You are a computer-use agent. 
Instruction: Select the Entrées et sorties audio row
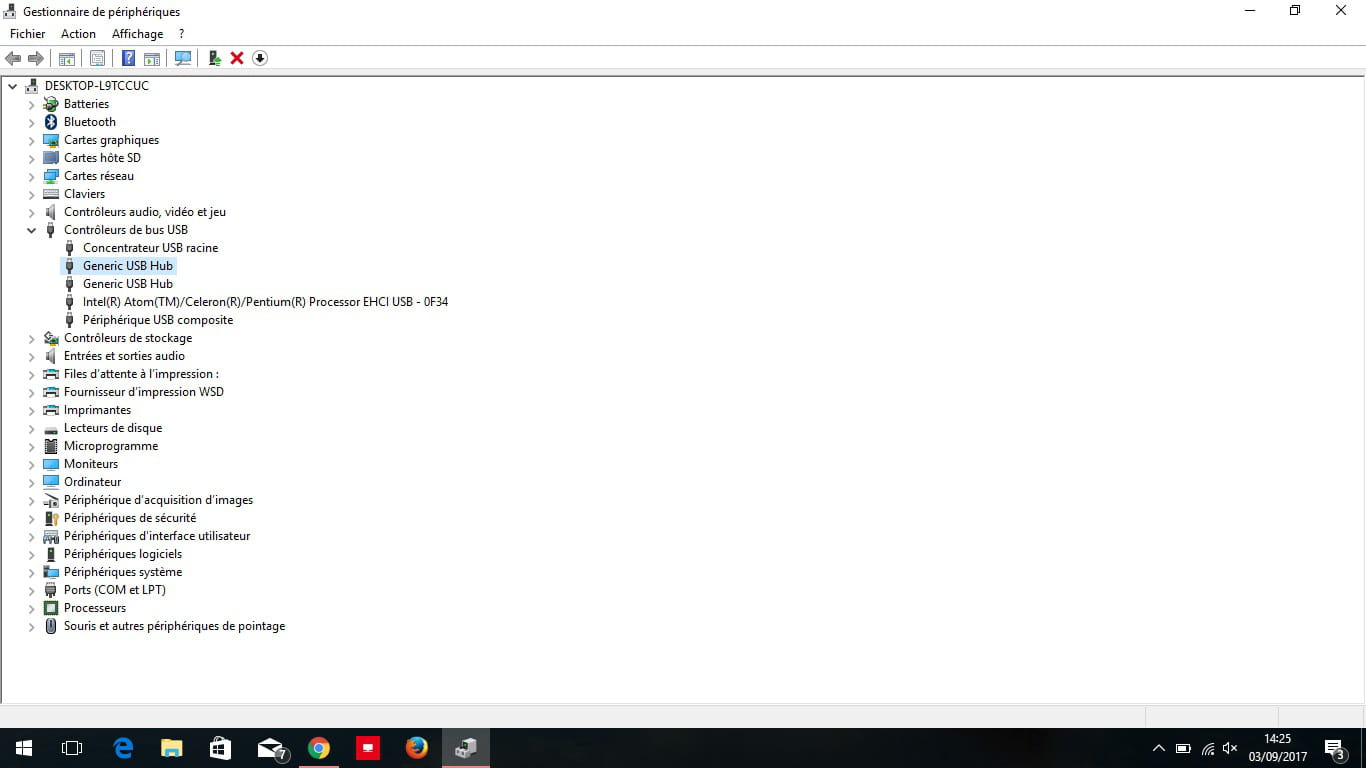(x=124, y=356)
